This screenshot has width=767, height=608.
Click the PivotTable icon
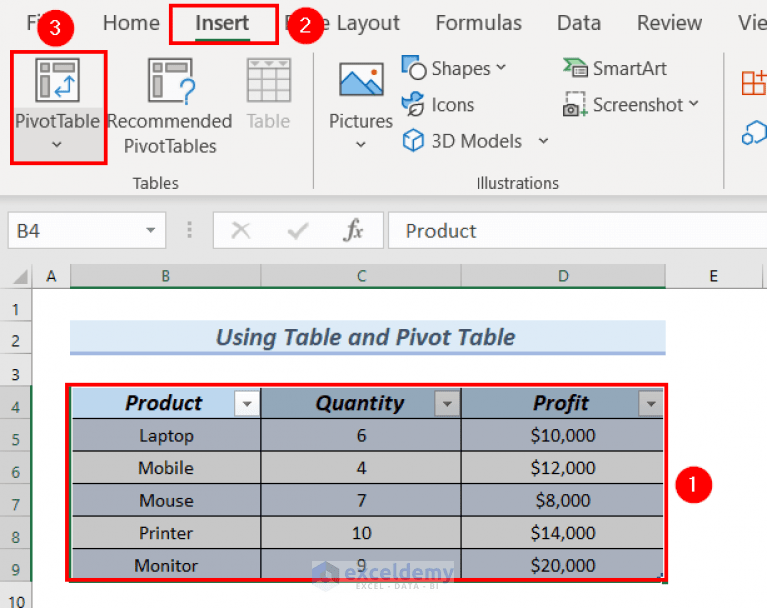point(57,80)
